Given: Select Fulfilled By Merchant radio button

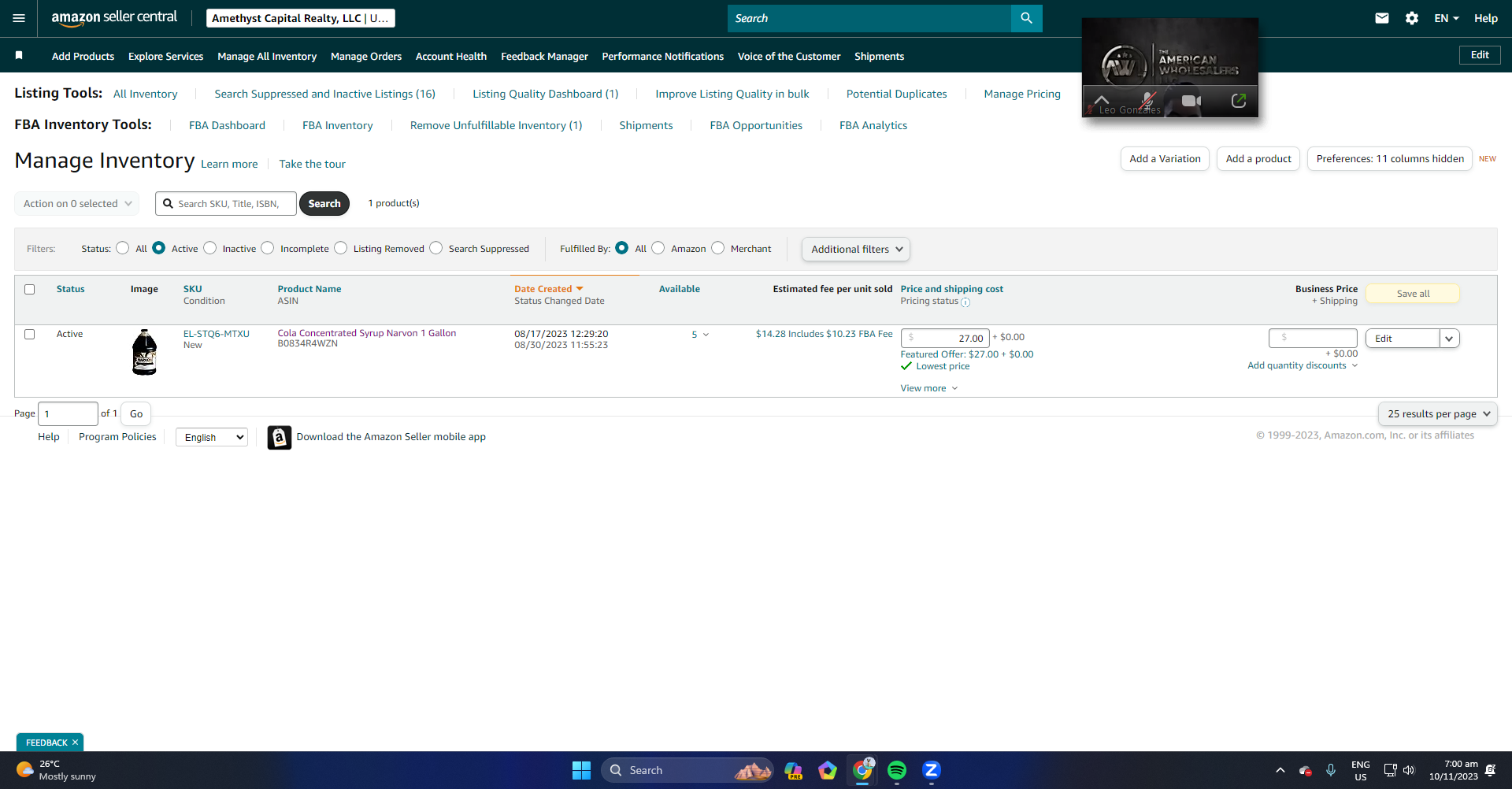Looking at the screenshot, I should (717, 248).
